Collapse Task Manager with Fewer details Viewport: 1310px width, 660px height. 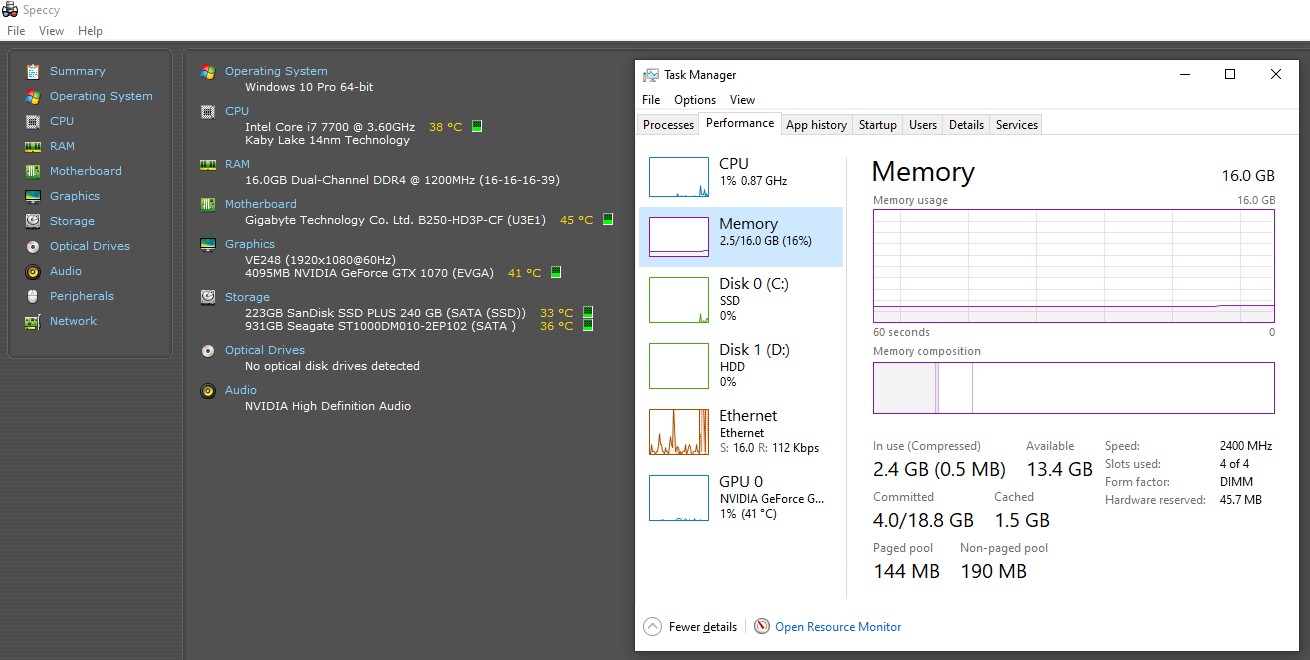tap(691, 627)
